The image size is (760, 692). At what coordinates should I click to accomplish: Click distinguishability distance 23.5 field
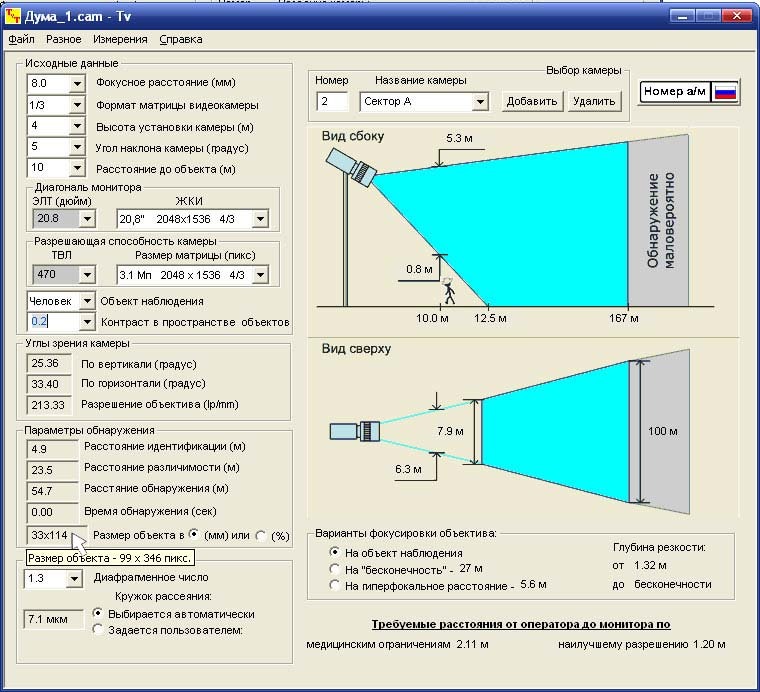pos(52,470)
